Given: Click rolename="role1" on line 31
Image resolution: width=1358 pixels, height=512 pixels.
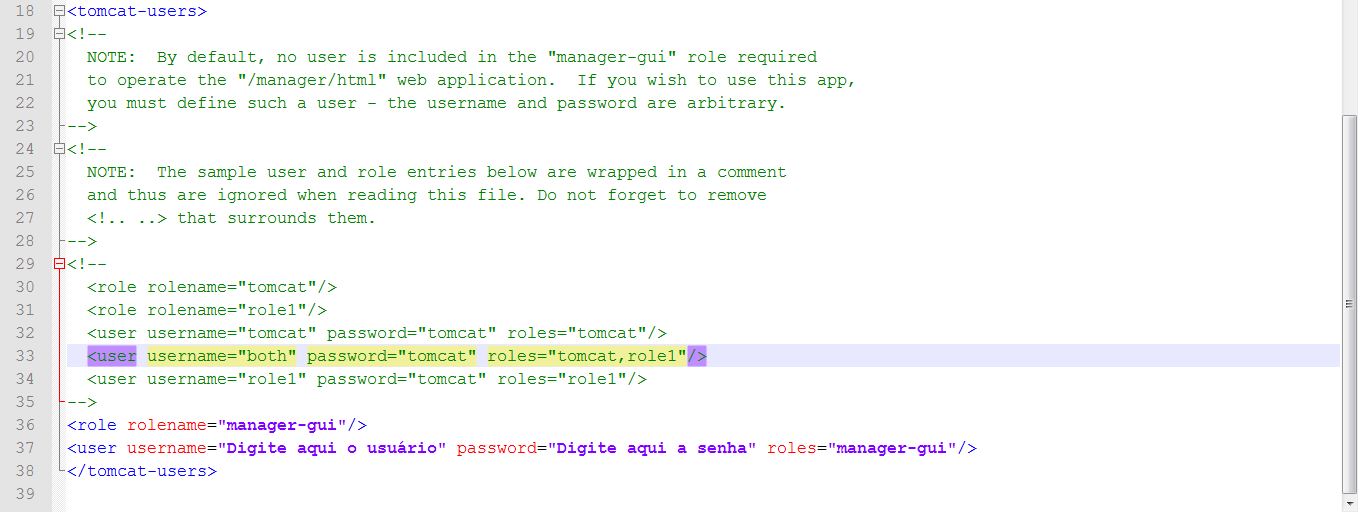Looking at the screenshot, I should [227, 310].
